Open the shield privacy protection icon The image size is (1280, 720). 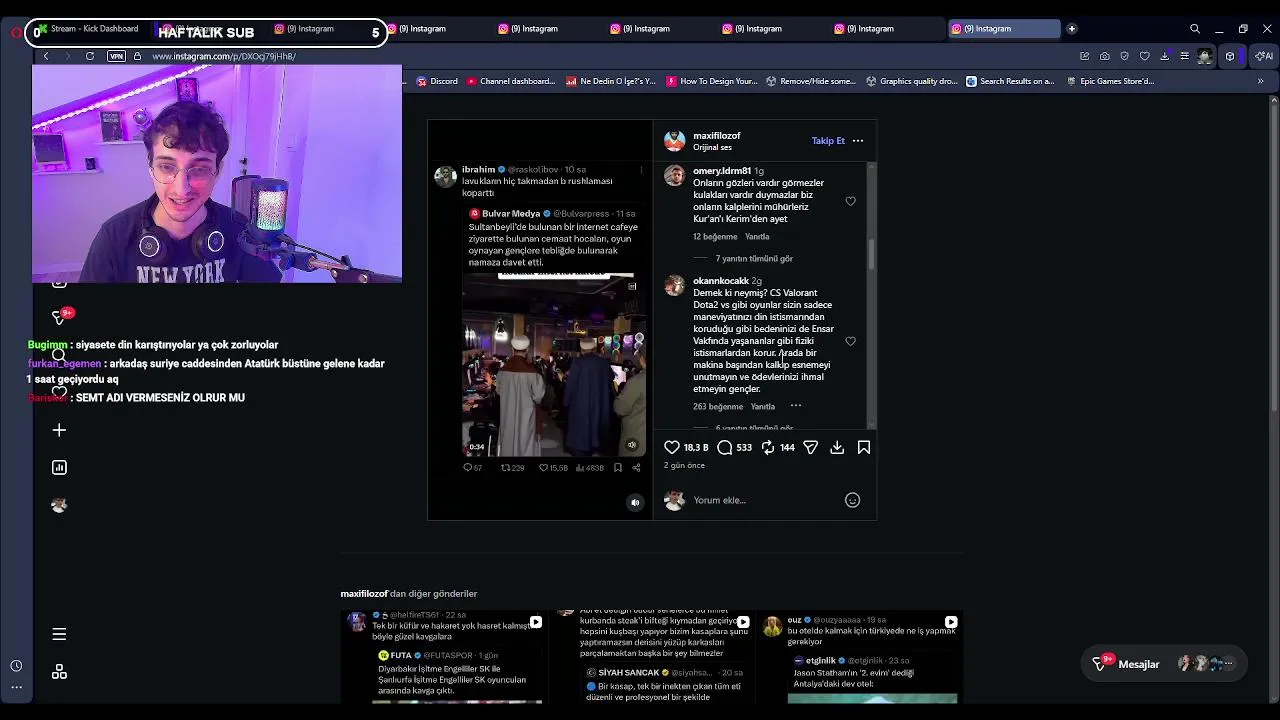pos(1125,56)
